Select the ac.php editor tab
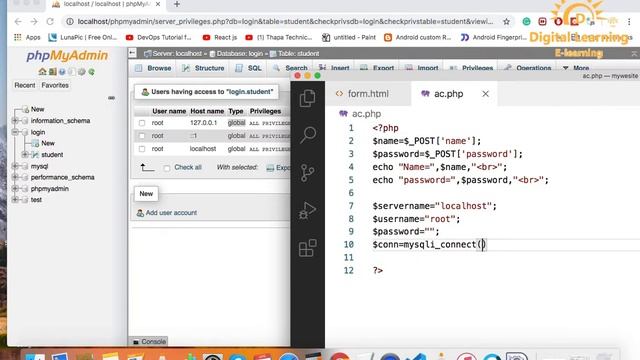This screenshot has height=360, width=640. [x=448, y=93]
